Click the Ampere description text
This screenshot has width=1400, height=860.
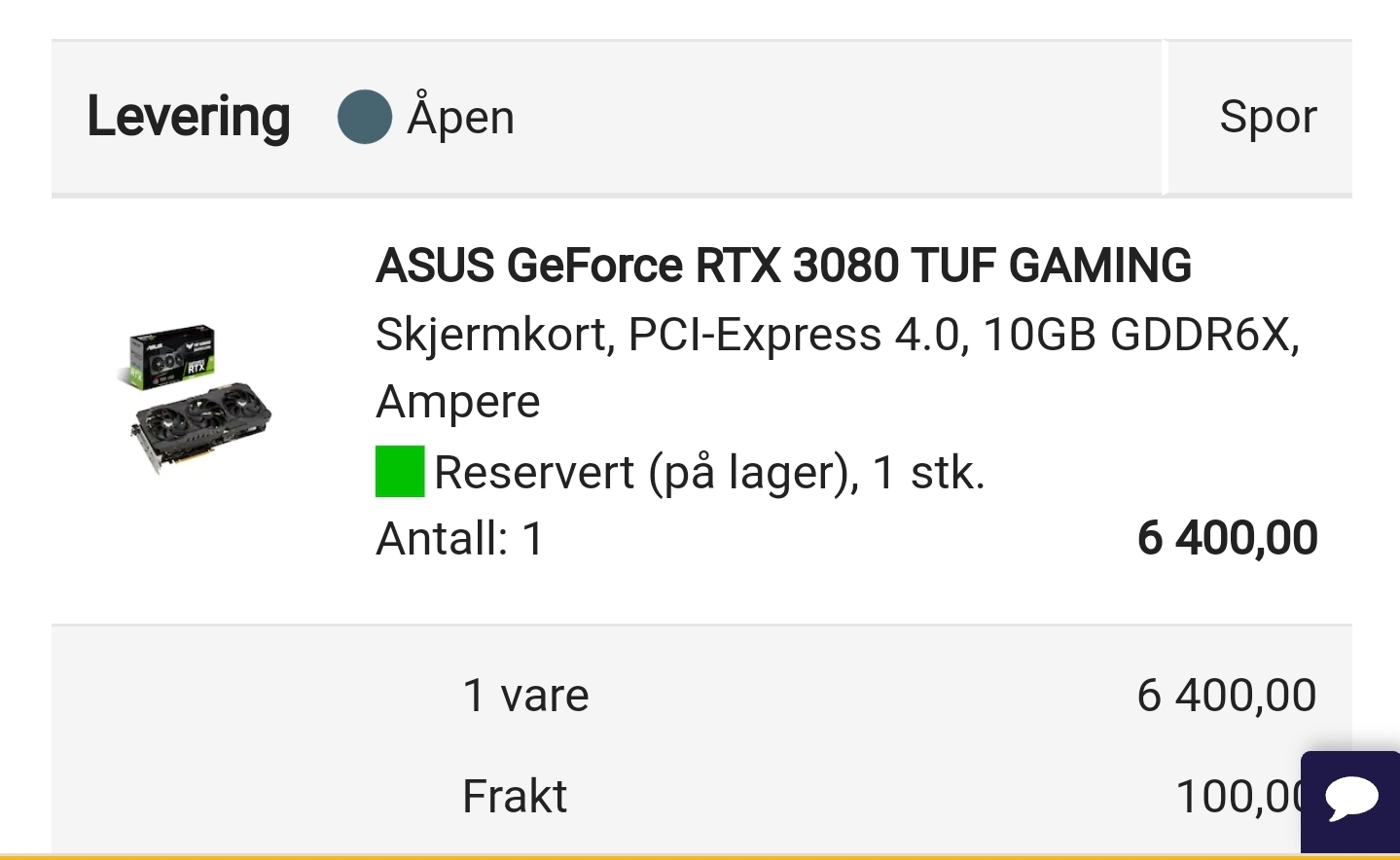(458, 403)
